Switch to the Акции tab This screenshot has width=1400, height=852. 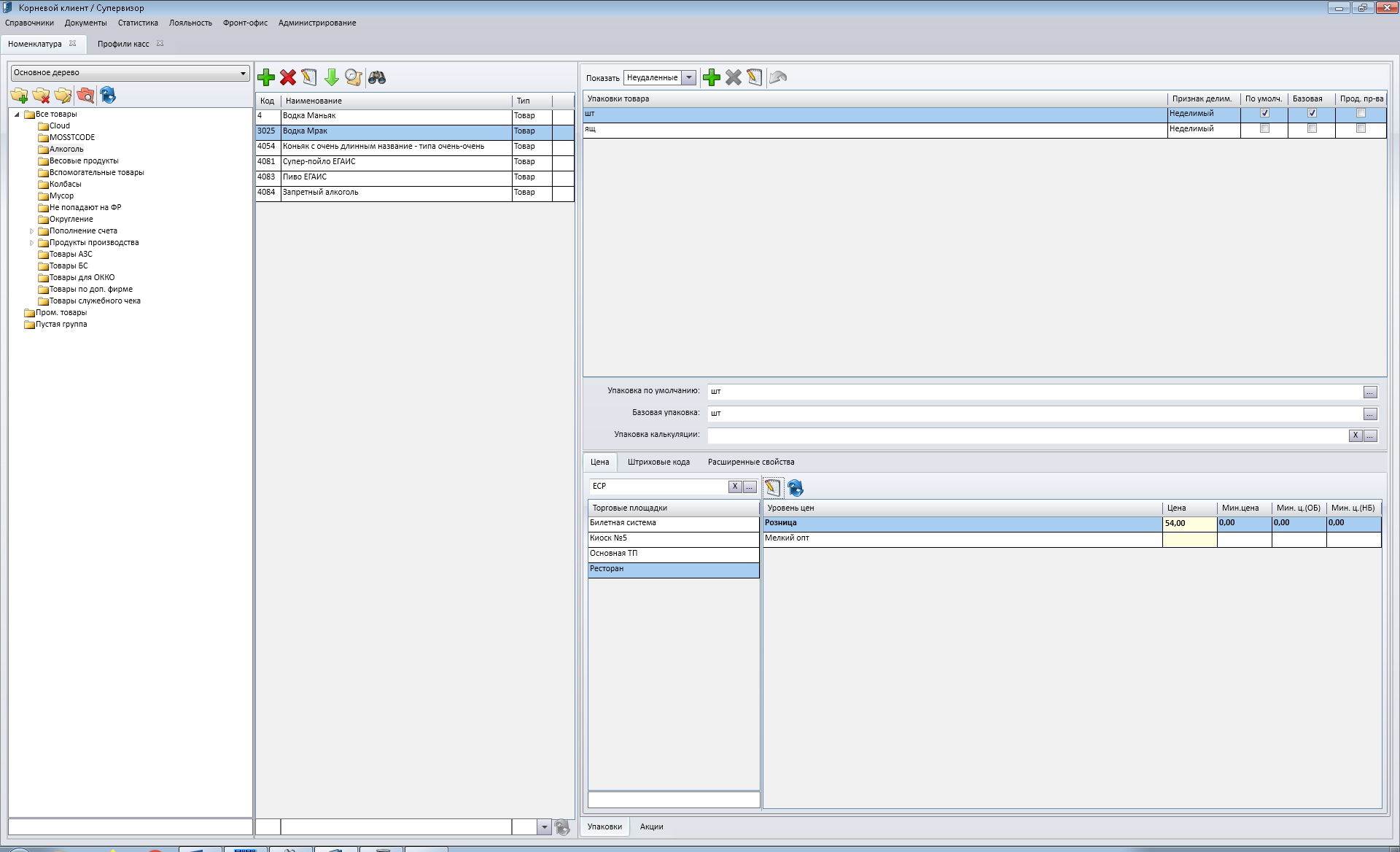tap(651, 826)
